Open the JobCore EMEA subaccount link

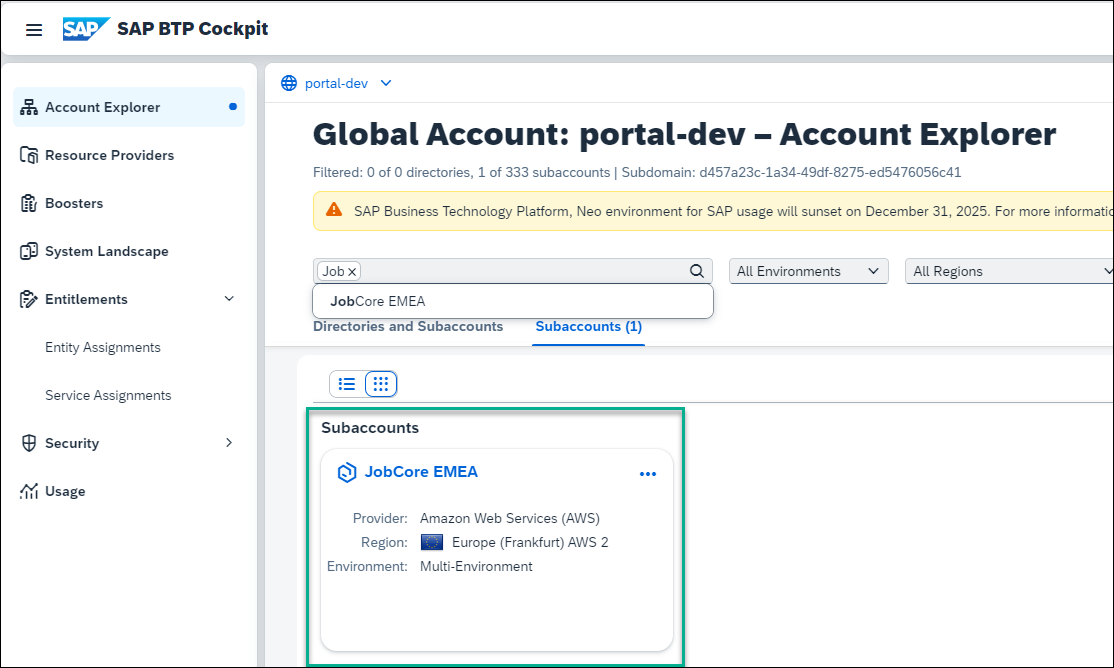coord(421,472)
